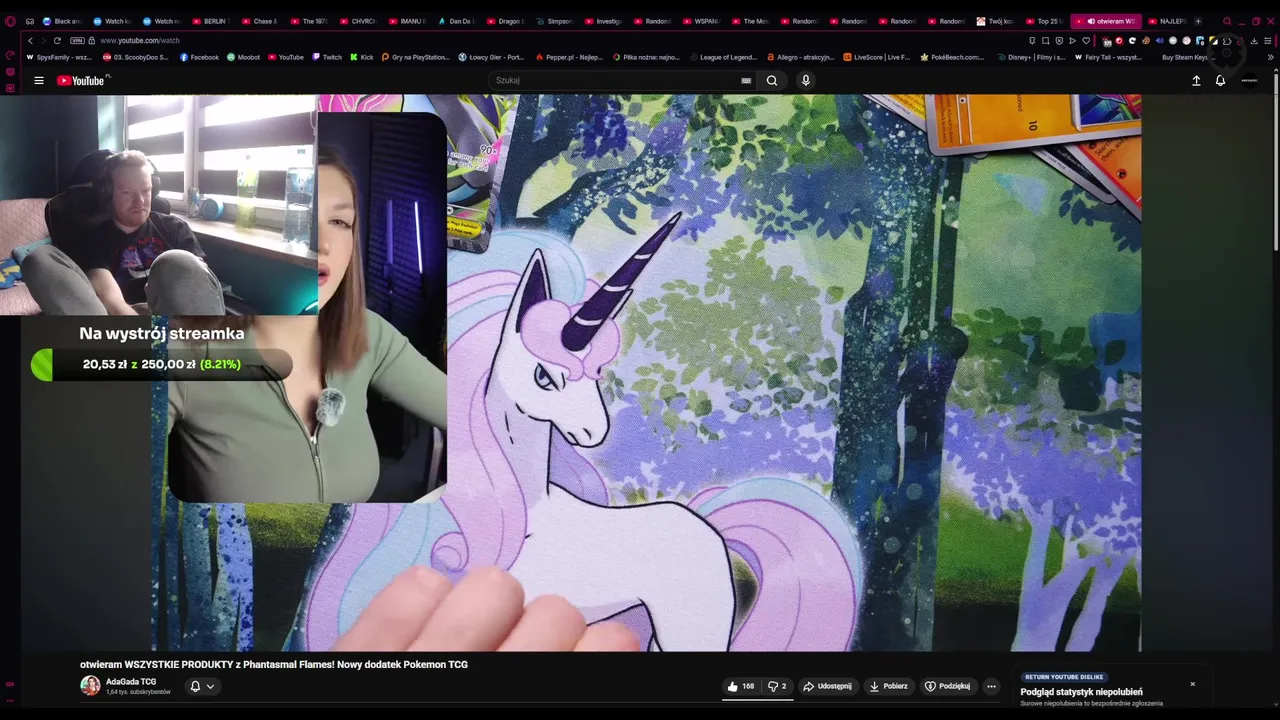Switch to the Top 25 tab
Image resolution: width=1280 pixels, height=720 pixels.
tap(1045, 21)
